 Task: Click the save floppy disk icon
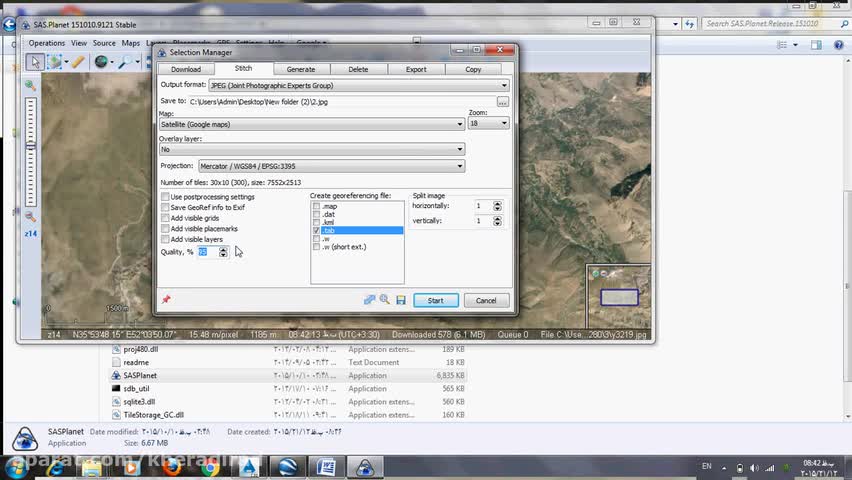(x=401, y=300)
